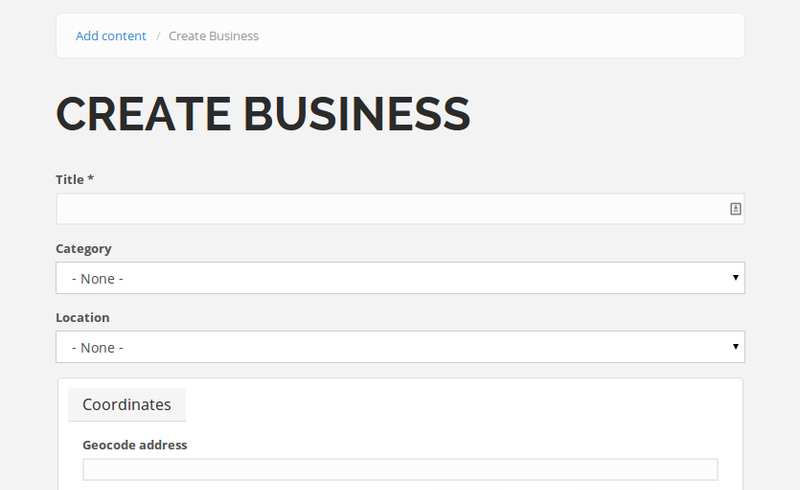Switch to the Coordinates tab
800x490 pixels.
126,405
